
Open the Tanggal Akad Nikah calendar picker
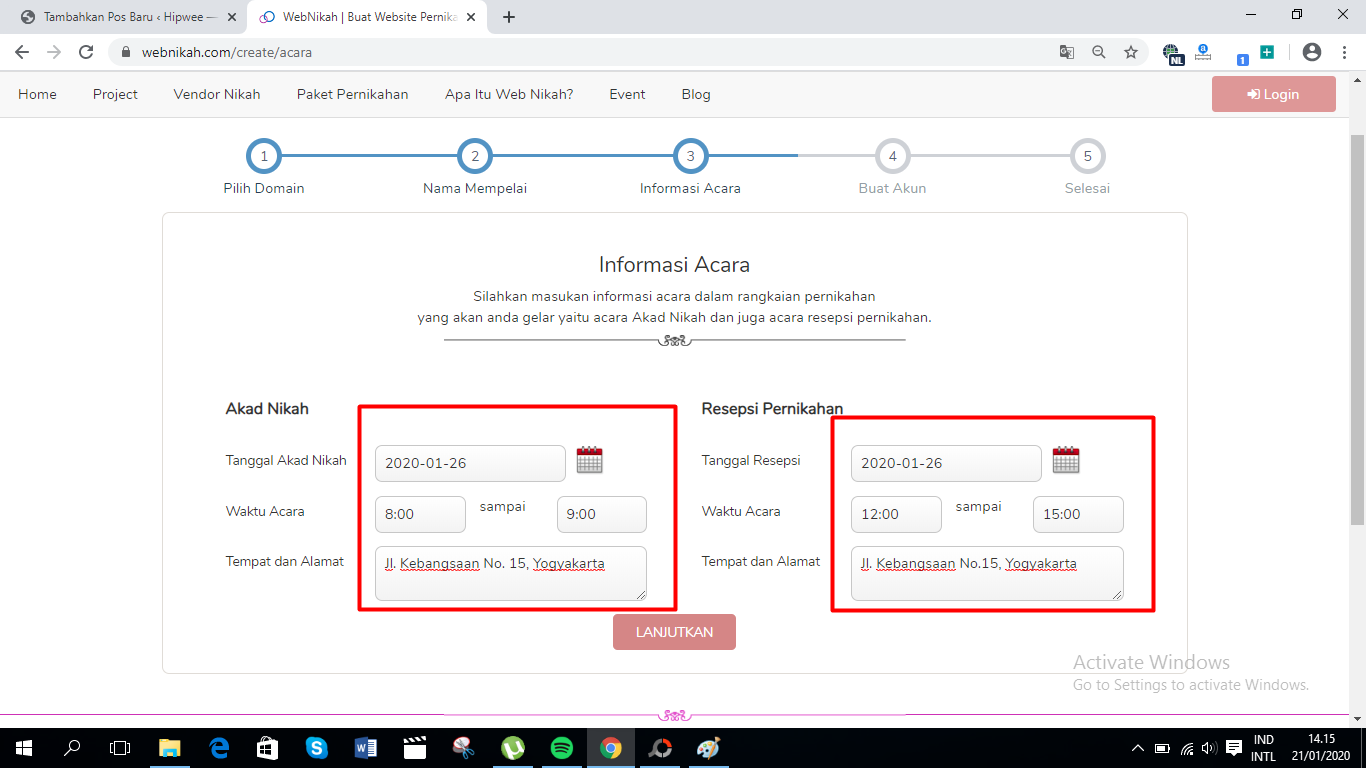589,460
